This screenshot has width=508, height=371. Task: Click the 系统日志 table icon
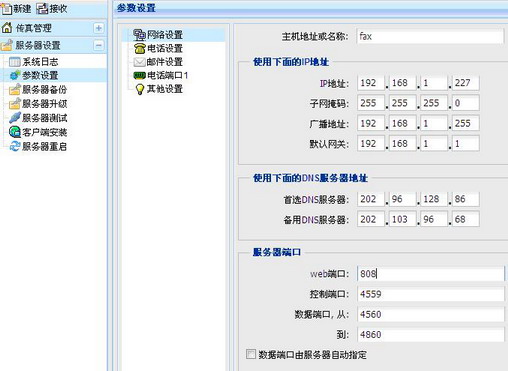pos(15,62)
